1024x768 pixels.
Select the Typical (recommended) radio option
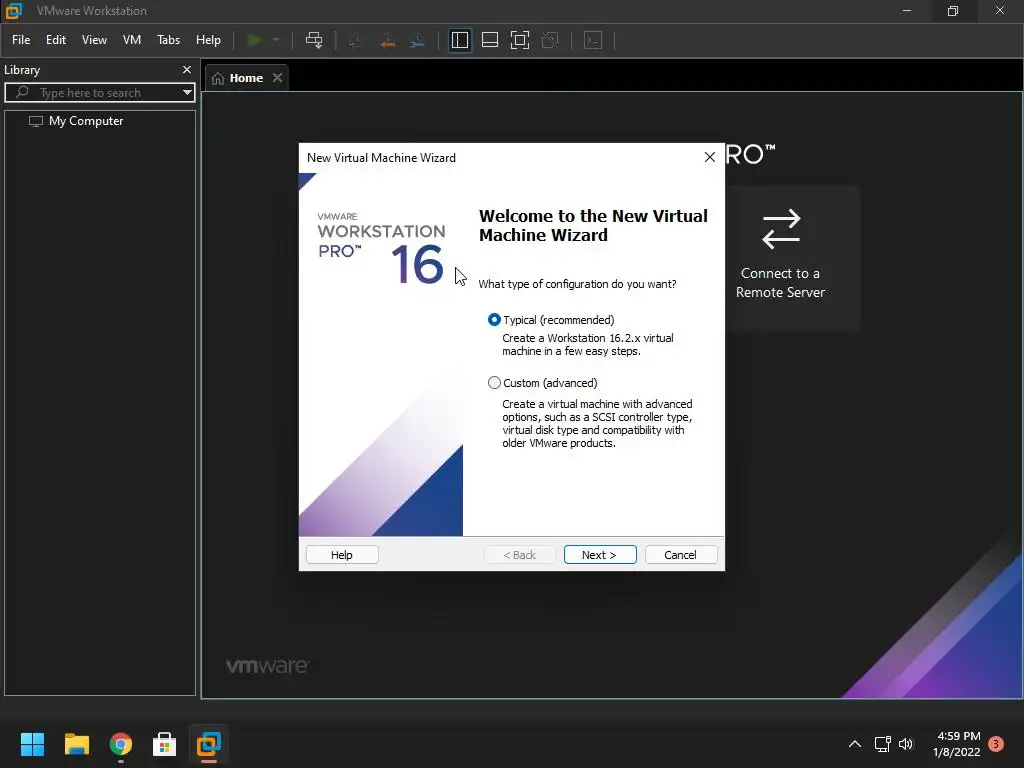[x=494, y=319]
